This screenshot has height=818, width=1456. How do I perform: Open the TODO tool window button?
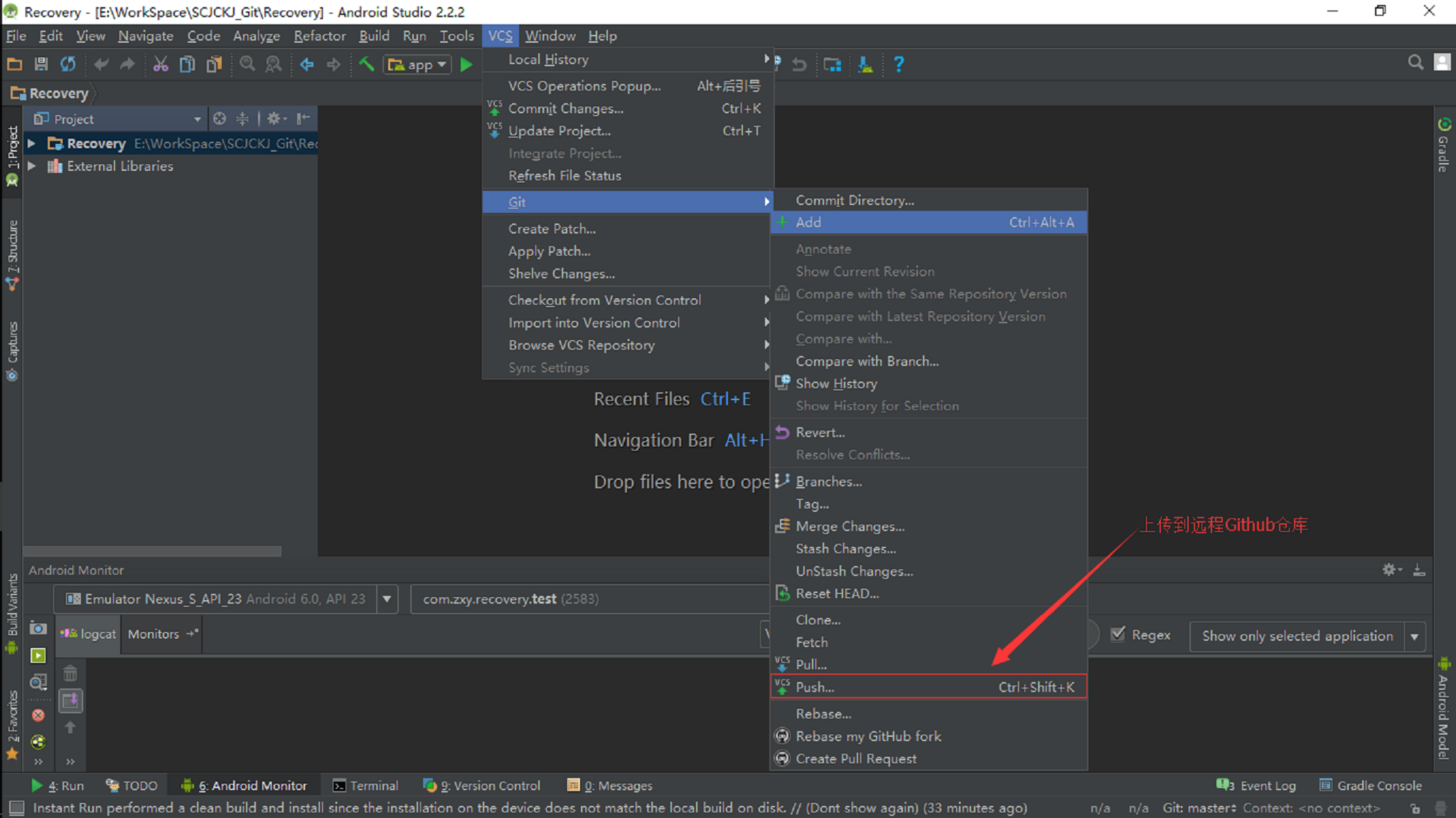tap(131, 785)
